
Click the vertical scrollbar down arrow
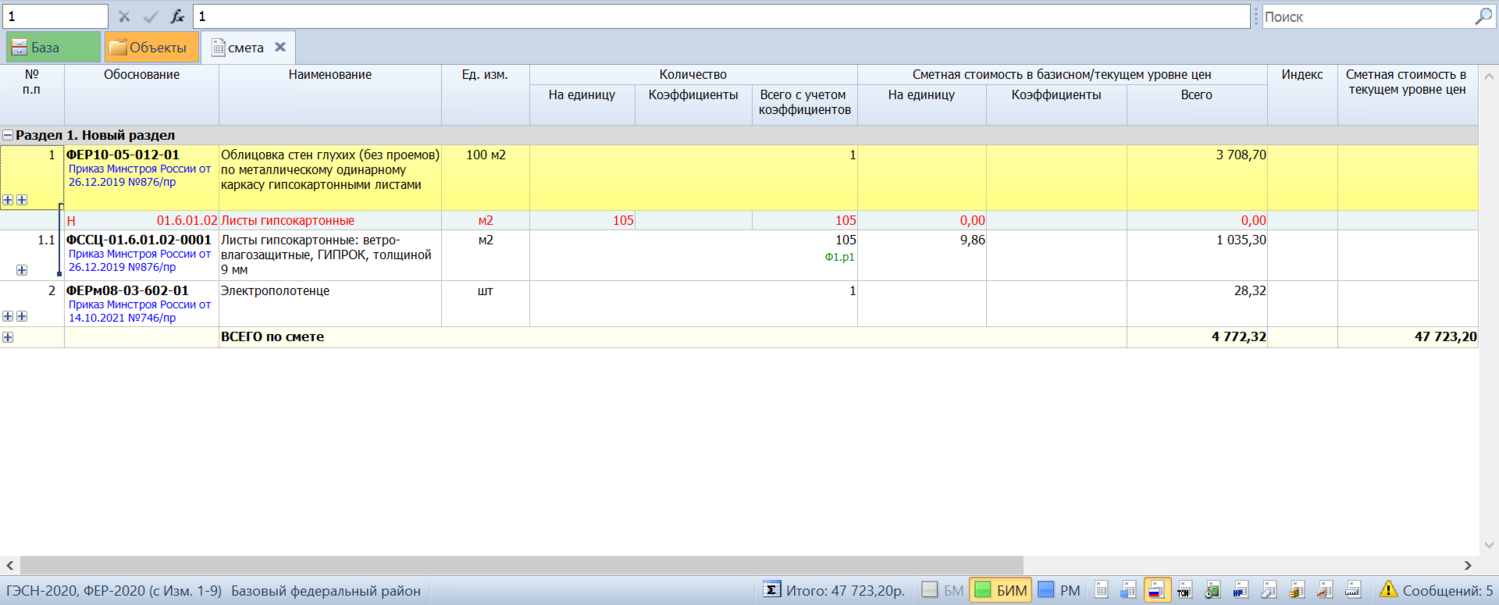pos(1489,545)
